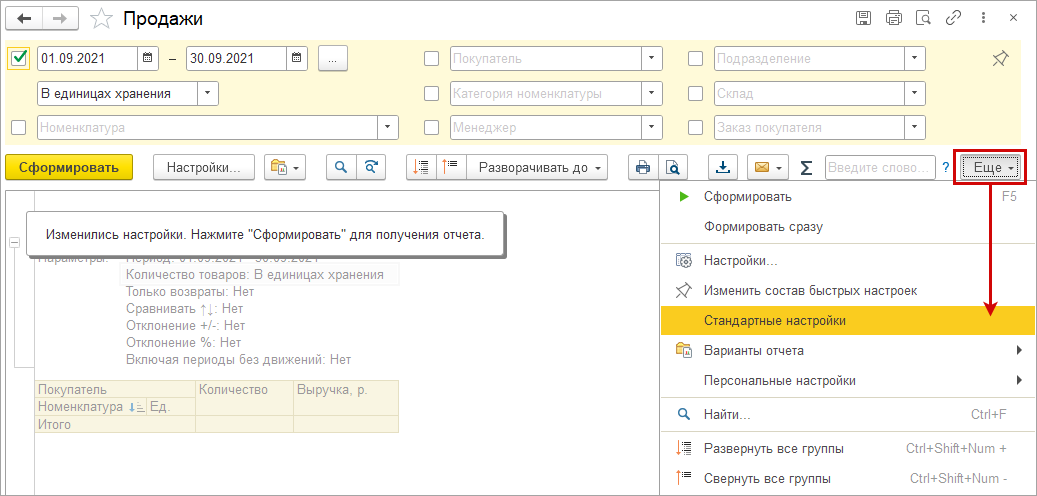Viewport: 1037px width, 496px height.
Task: Click the find magnifier toolbar icon
Action: (342, 168)
